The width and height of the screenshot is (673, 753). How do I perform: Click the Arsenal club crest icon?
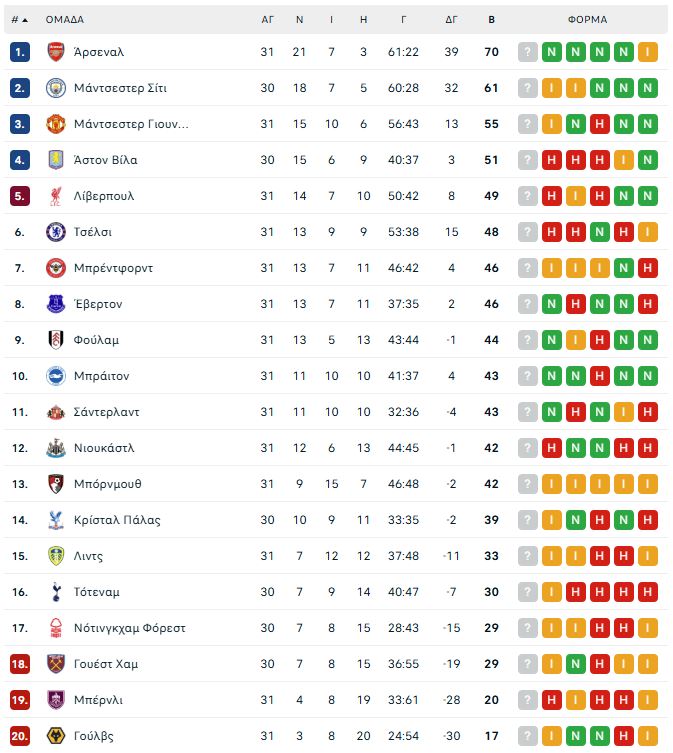point(55,52)
